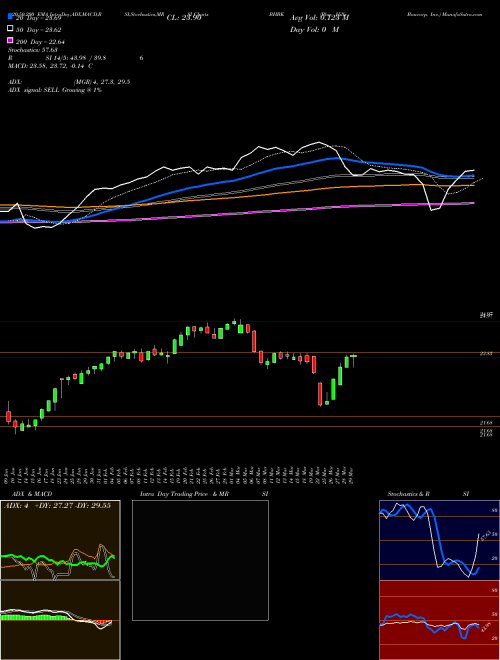This screenshot has width=500, height=660.
Task: Click the last candlestick on 29 Mar
Action: coord(353,358)
